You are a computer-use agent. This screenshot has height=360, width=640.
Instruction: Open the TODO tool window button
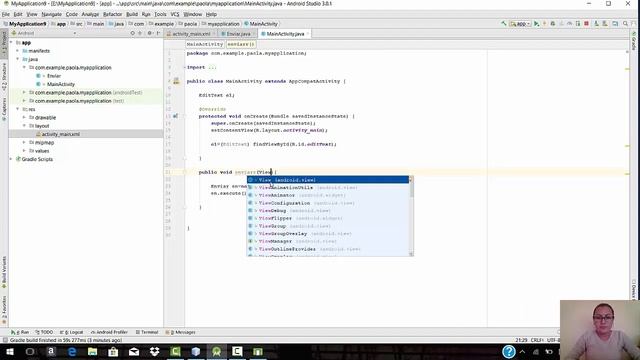tap(44, 332)
